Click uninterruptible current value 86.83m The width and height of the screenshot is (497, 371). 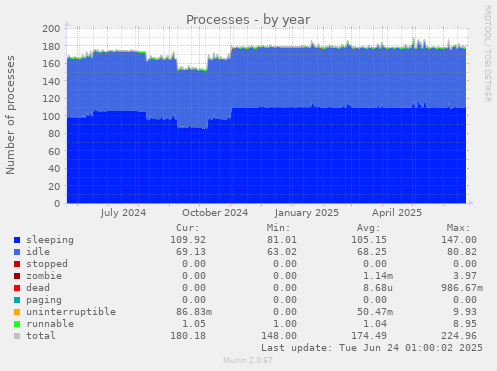pyautogui.click(x=194, y=312)
